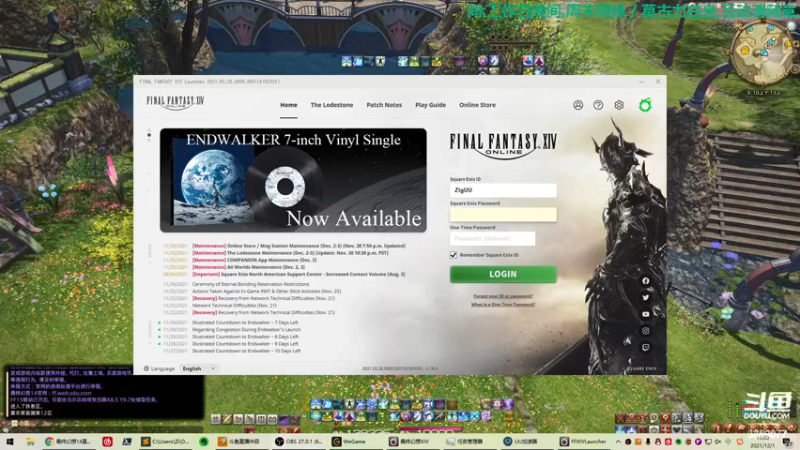Open the account profile icon in launcher header
This screenshot has height=450, width=800.
coord(578,105)
